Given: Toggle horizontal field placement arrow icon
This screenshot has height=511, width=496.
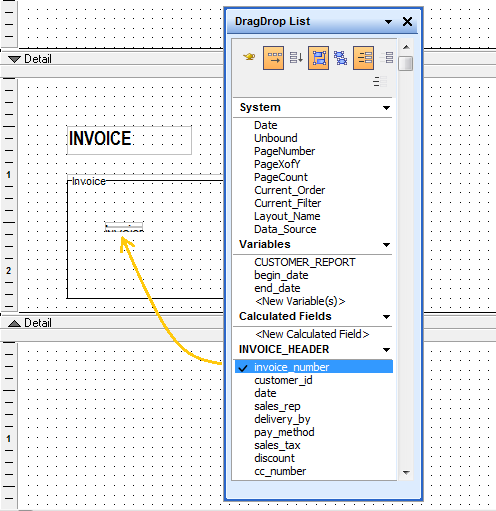Looking at the screenshot, I should [x=273, y=58].
